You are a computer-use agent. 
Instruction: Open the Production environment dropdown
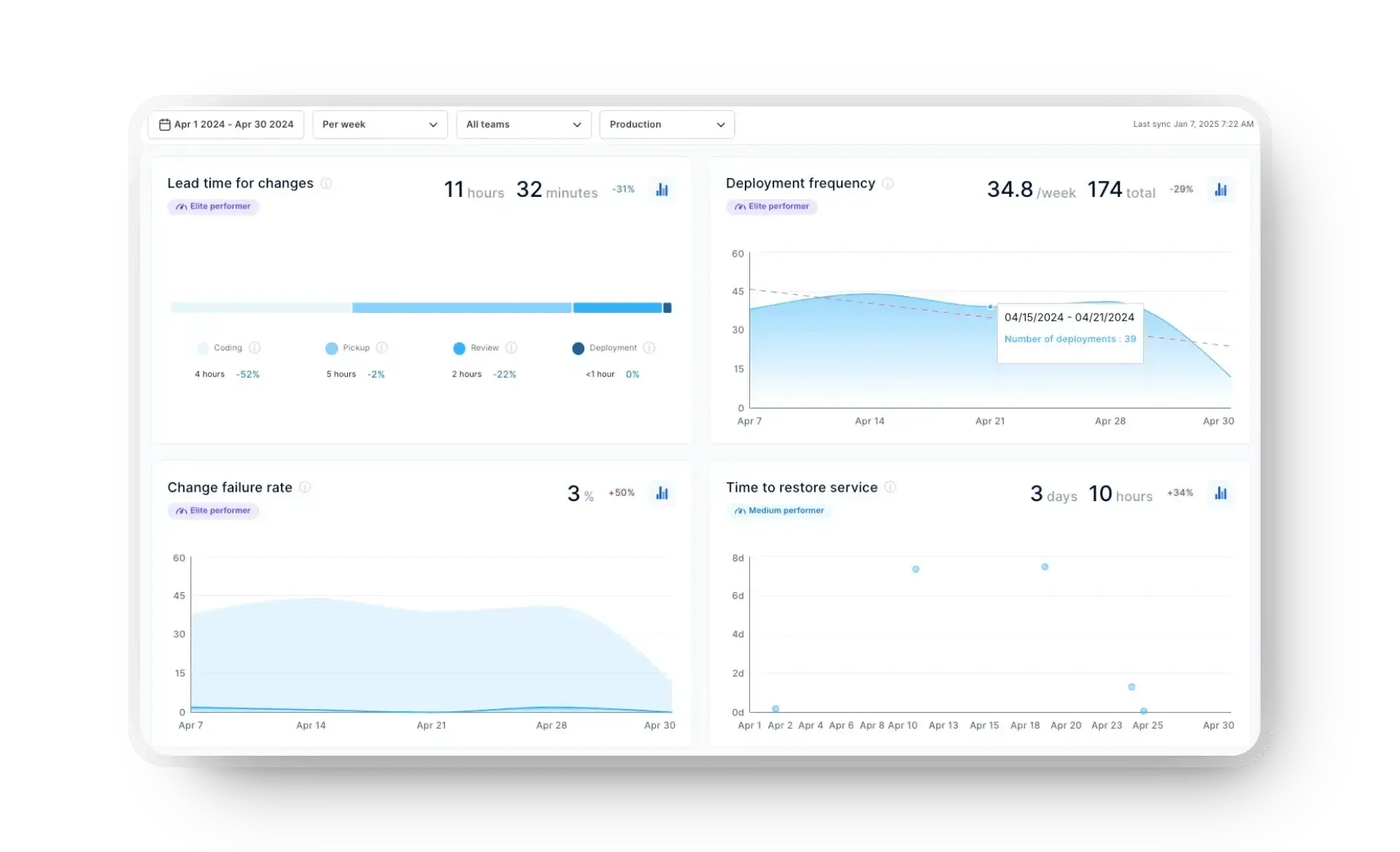pyautogui.click(x=666, y=124)
